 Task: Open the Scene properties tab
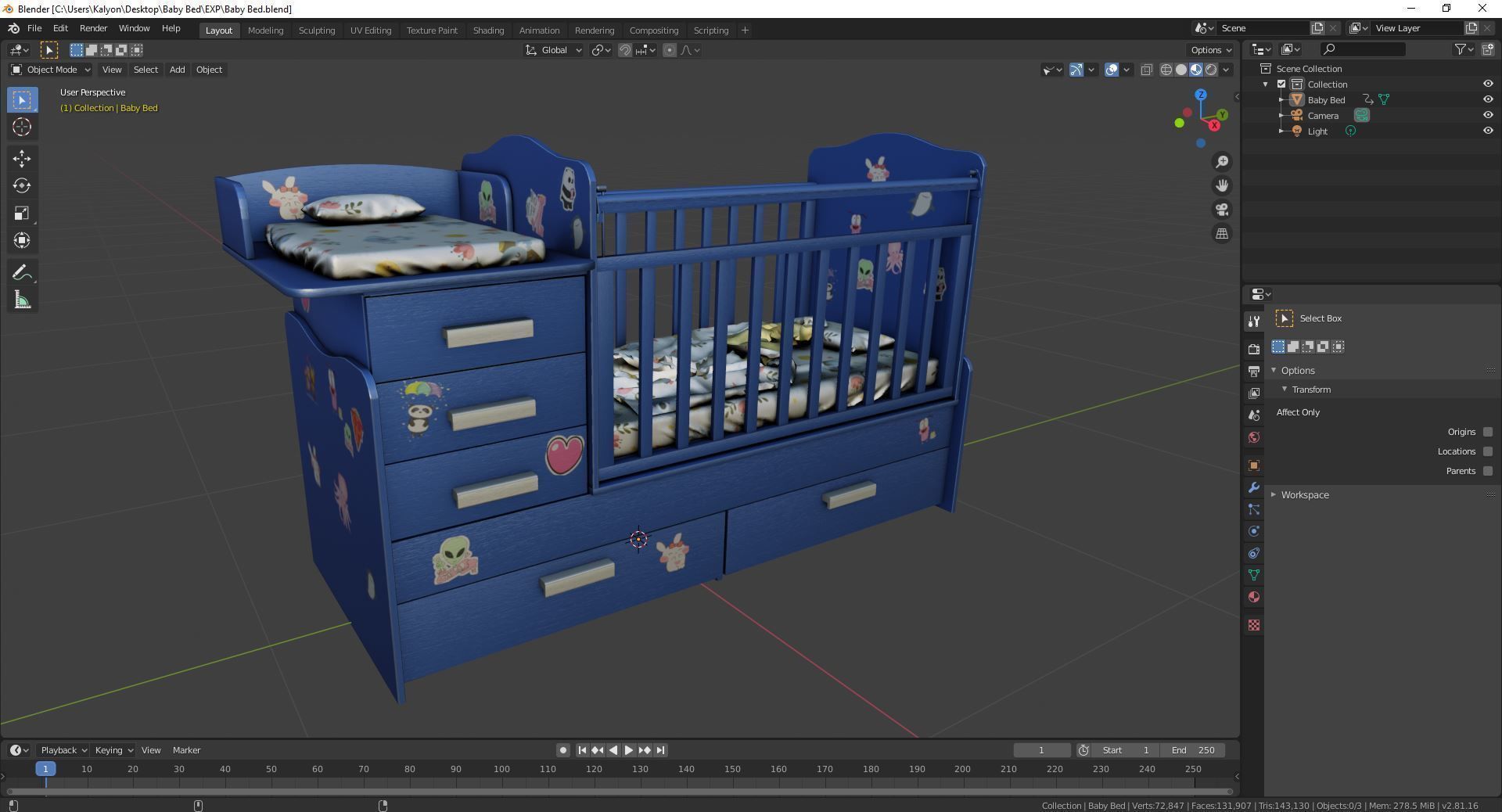click(1254, 415)
